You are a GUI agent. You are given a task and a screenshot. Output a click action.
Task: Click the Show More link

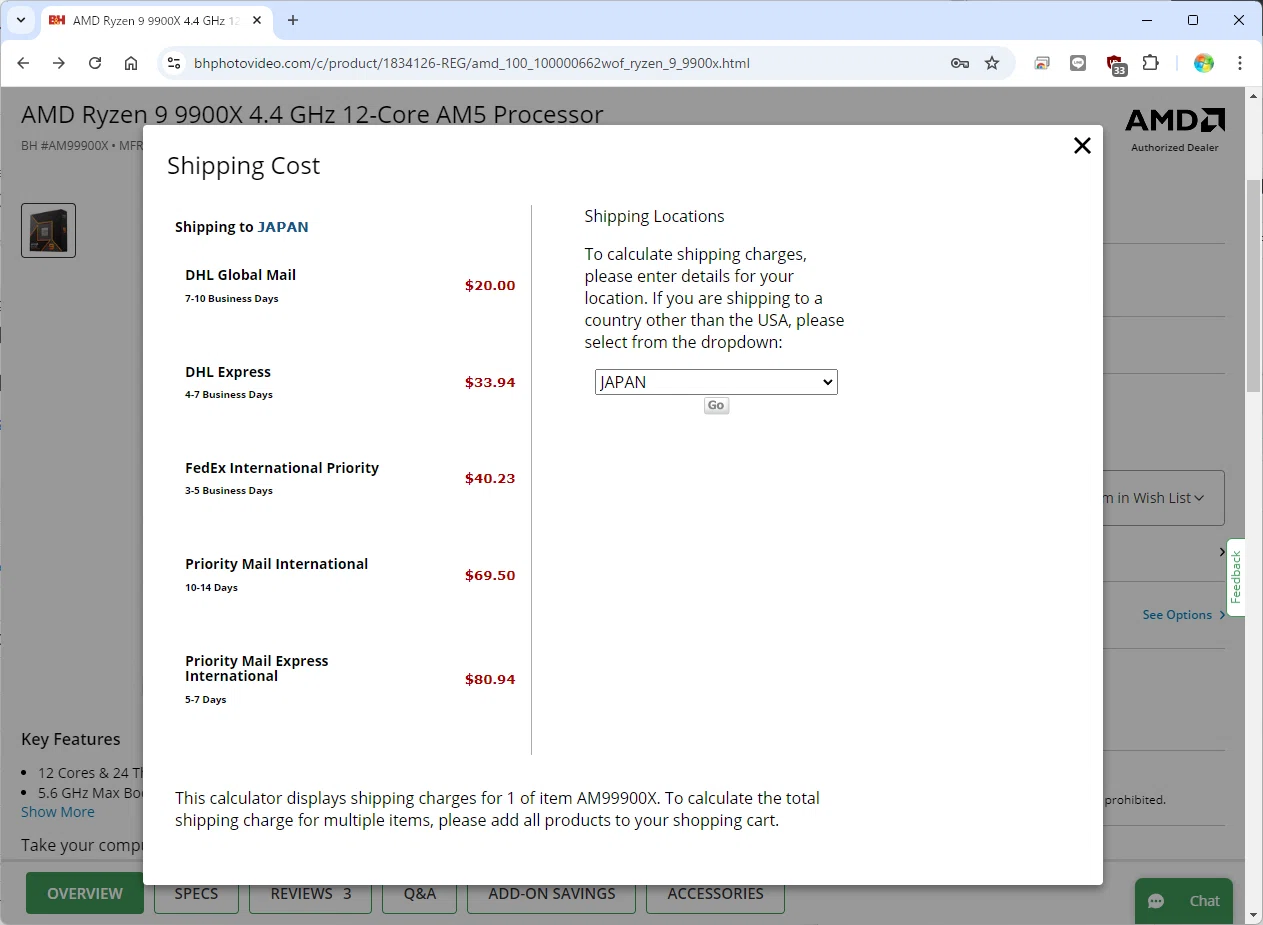click(x=58, y=812)
